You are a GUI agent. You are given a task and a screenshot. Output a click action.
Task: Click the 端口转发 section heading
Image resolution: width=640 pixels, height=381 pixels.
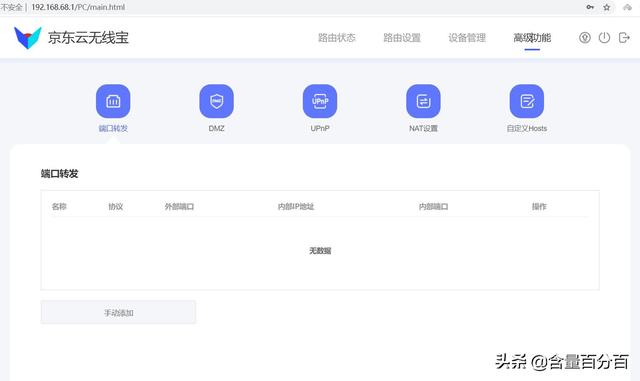point(60,174)
